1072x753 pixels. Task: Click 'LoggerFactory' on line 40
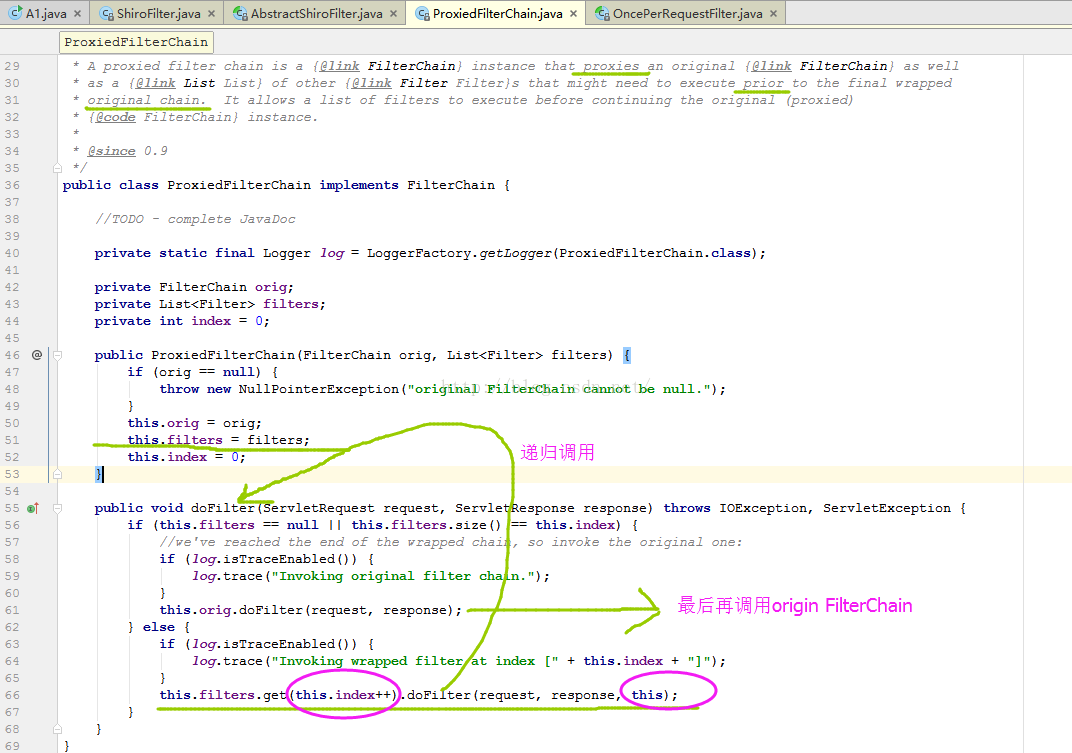click(x=418, y=253)
